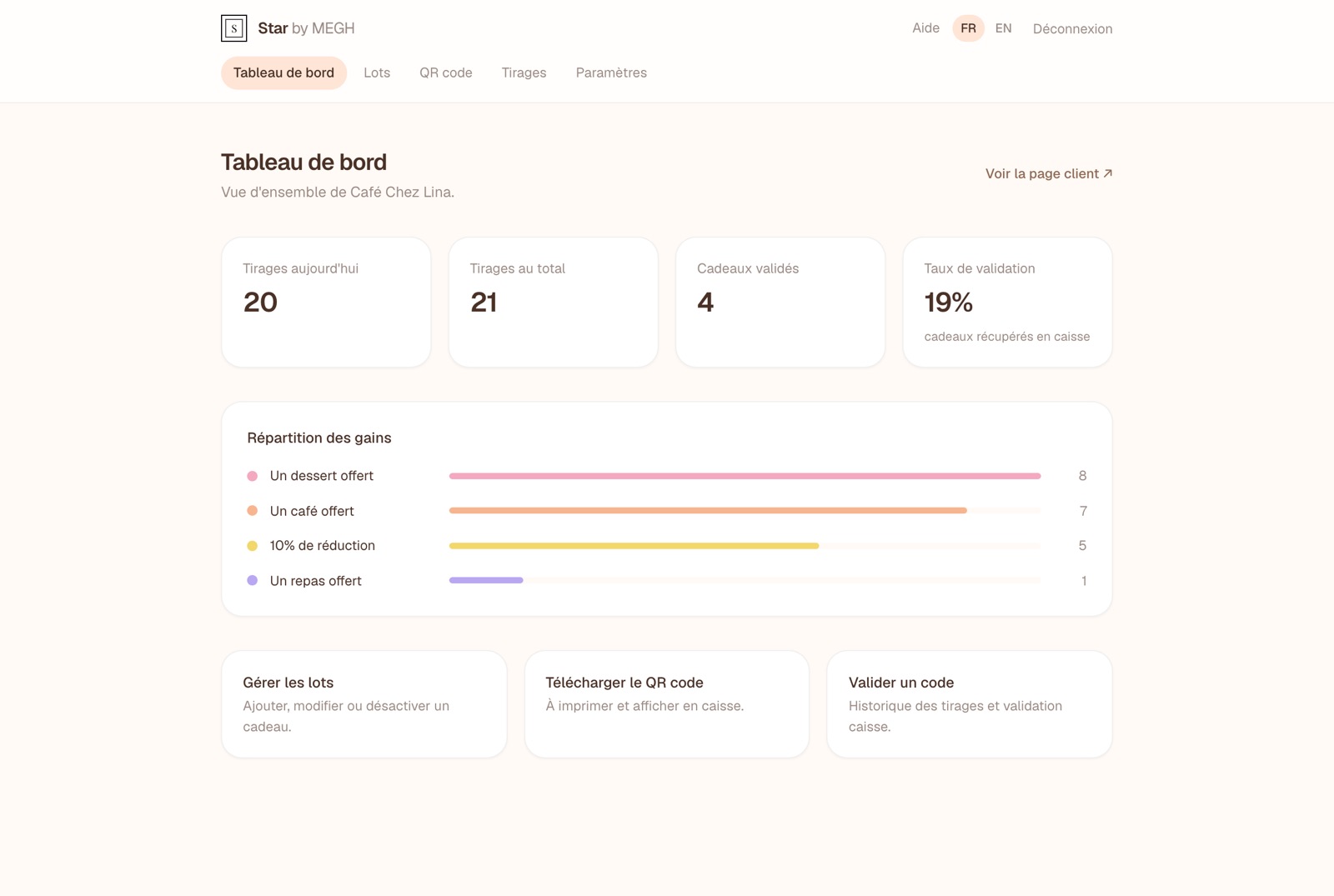This screenshot has width=1334, height=896.
Task: Click the Tableau de bord page heading
Action: pos(303,162)
